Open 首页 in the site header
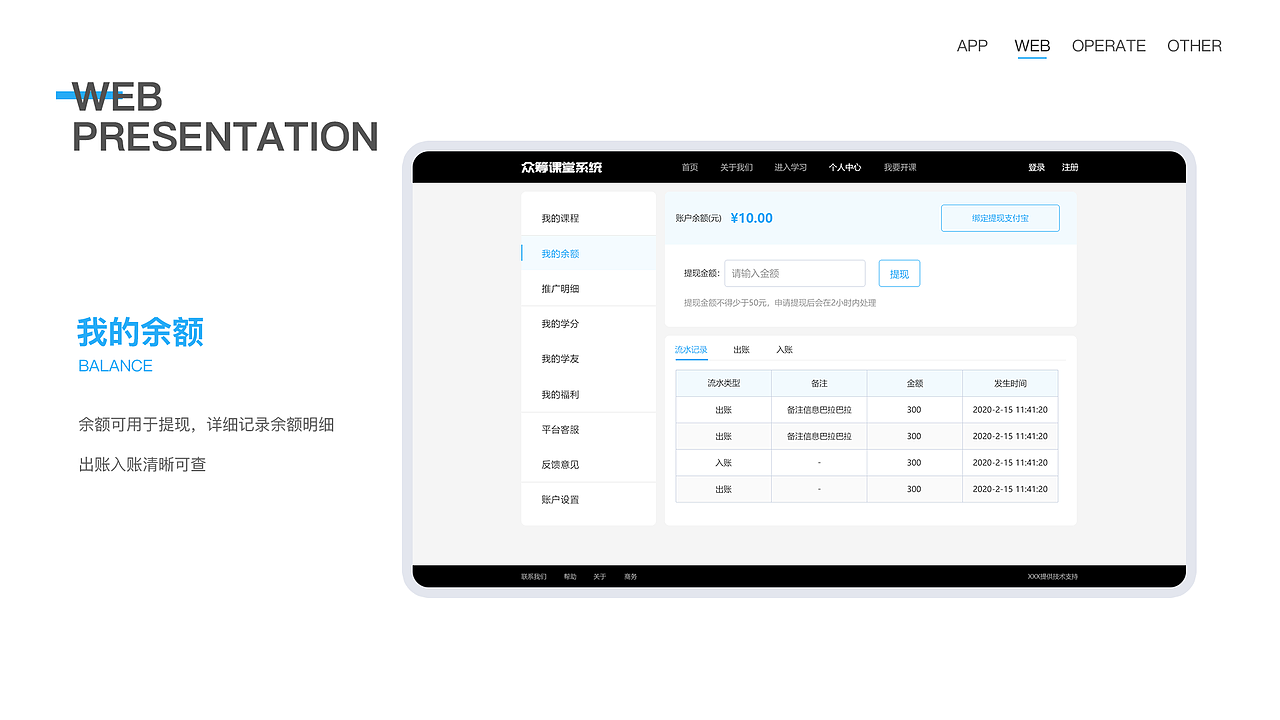Viewport: 1280px width, 720px height. pyautogui.click(x=690, y=168)
